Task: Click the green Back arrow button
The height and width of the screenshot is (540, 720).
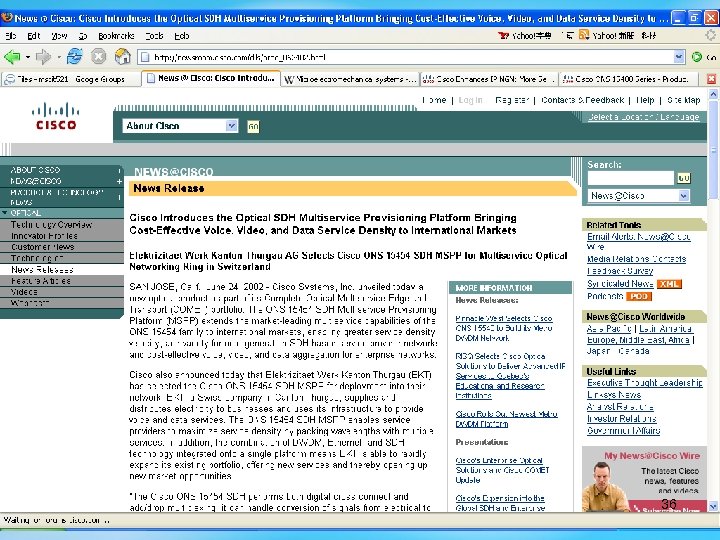Action: pyautogui.click(x=12, y=57)
